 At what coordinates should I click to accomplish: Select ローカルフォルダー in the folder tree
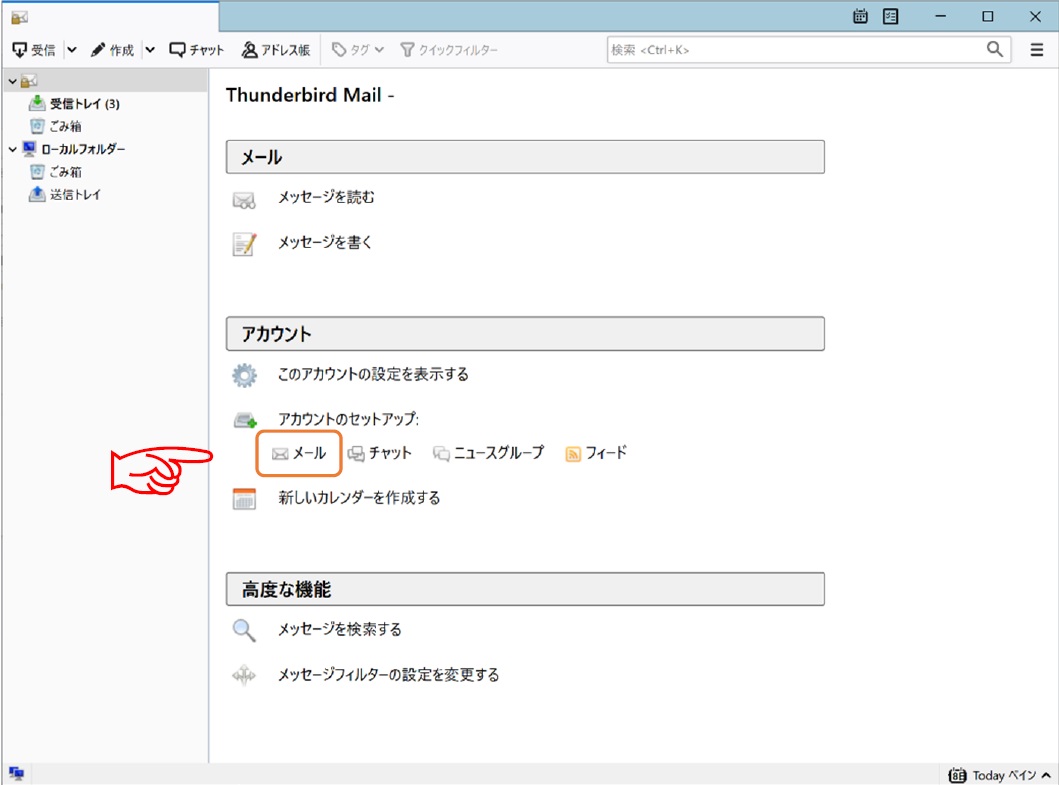click(x=74, y=149)
